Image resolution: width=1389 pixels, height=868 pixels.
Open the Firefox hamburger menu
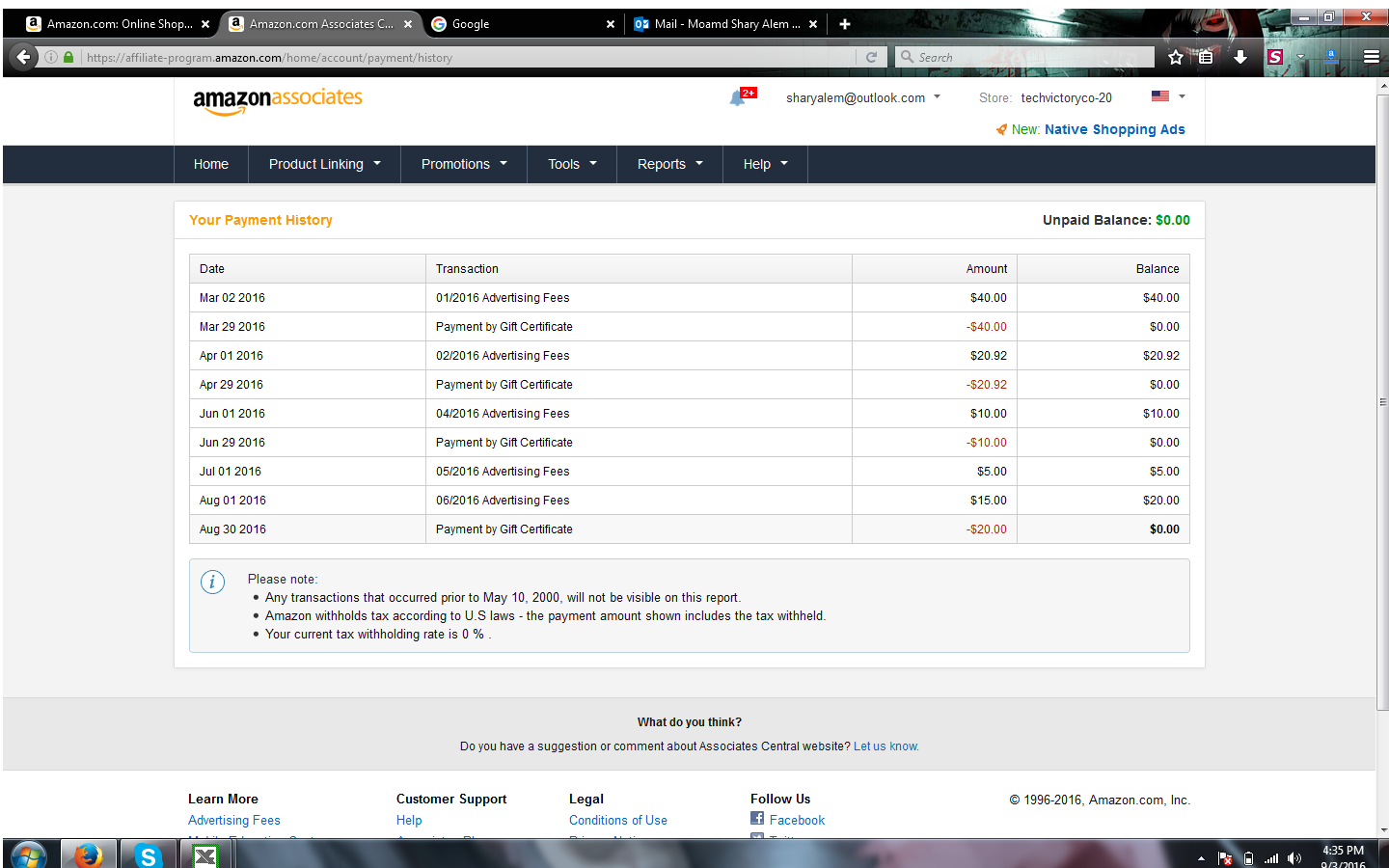1371,57
